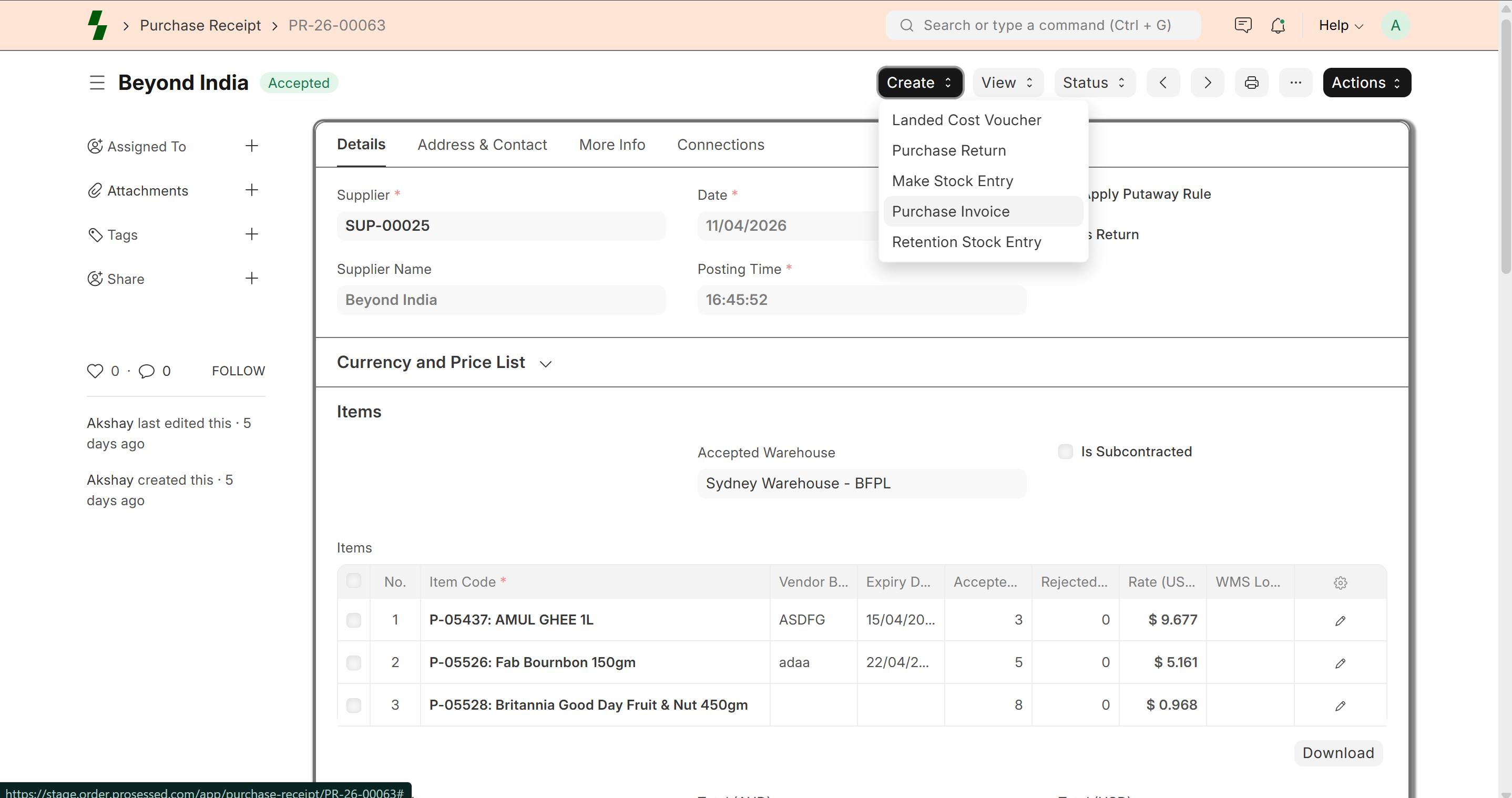
Task: Choose Purchase Invoice from Create menu
Action: (951, 211)
